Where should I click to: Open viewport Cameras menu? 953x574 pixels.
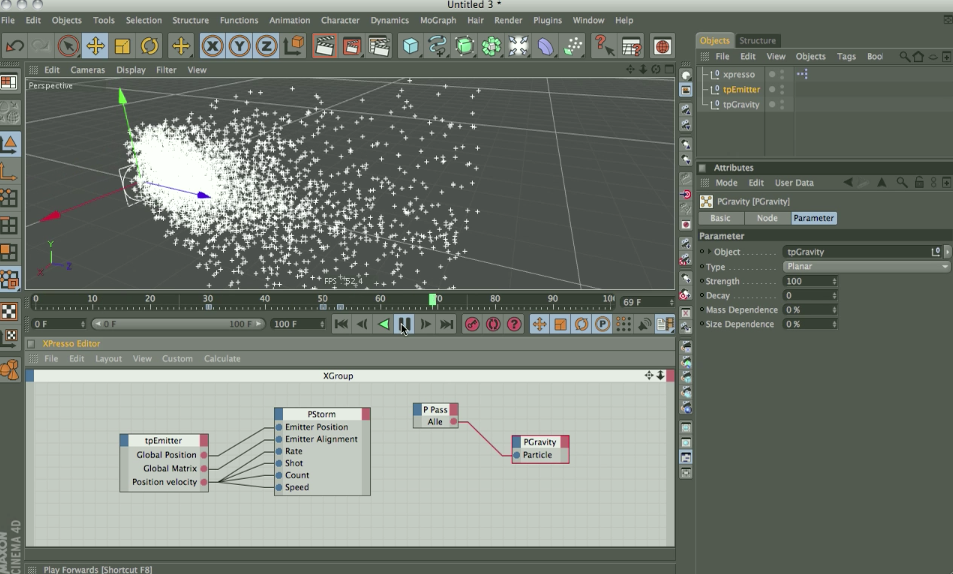pyautogui.click(x=88, y=70)
